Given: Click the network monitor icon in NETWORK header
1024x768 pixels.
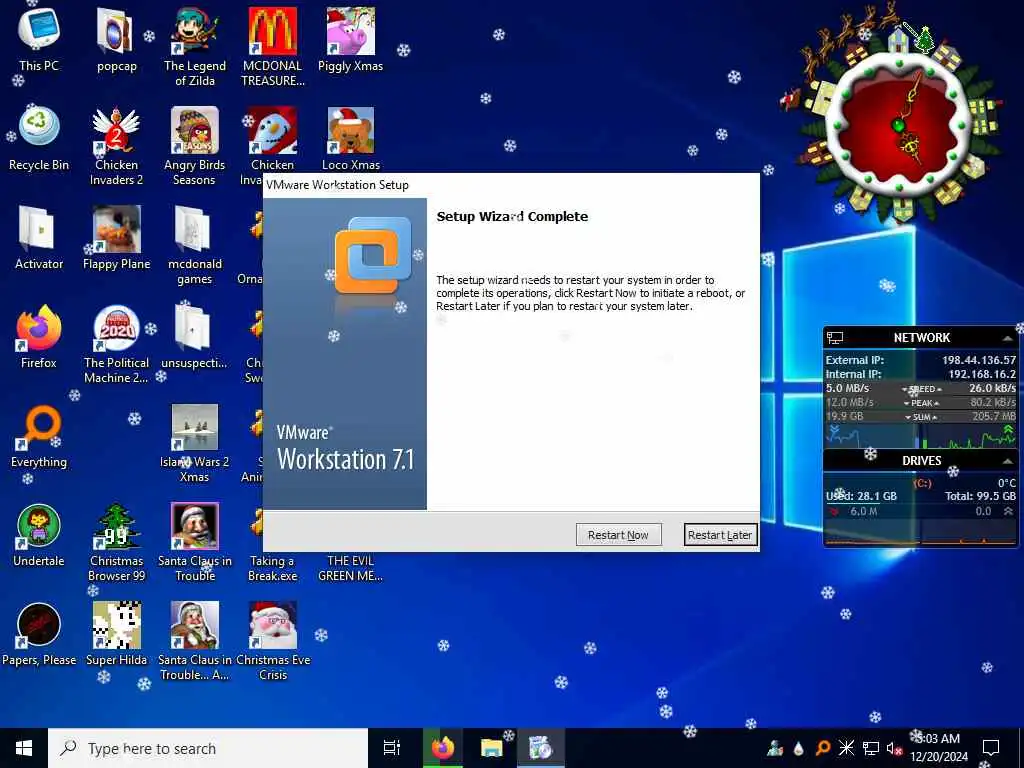Looking at the screenshot, I should pyautogui.click(x=835, y=338).
